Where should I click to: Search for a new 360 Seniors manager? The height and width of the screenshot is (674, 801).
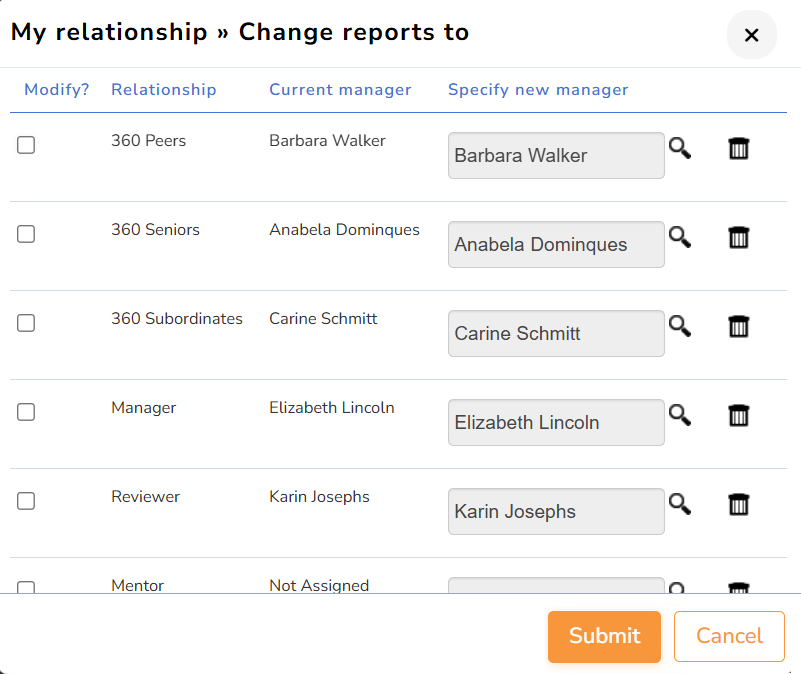pyautogui.click(x=680, y=238)
